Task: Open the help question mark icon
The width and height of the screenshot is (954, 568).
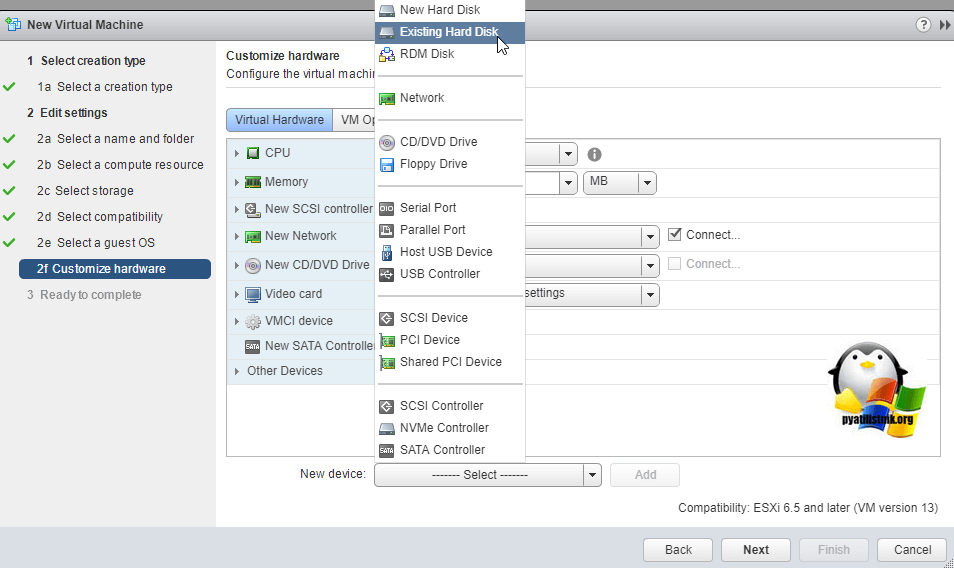Action: [923, 25]
